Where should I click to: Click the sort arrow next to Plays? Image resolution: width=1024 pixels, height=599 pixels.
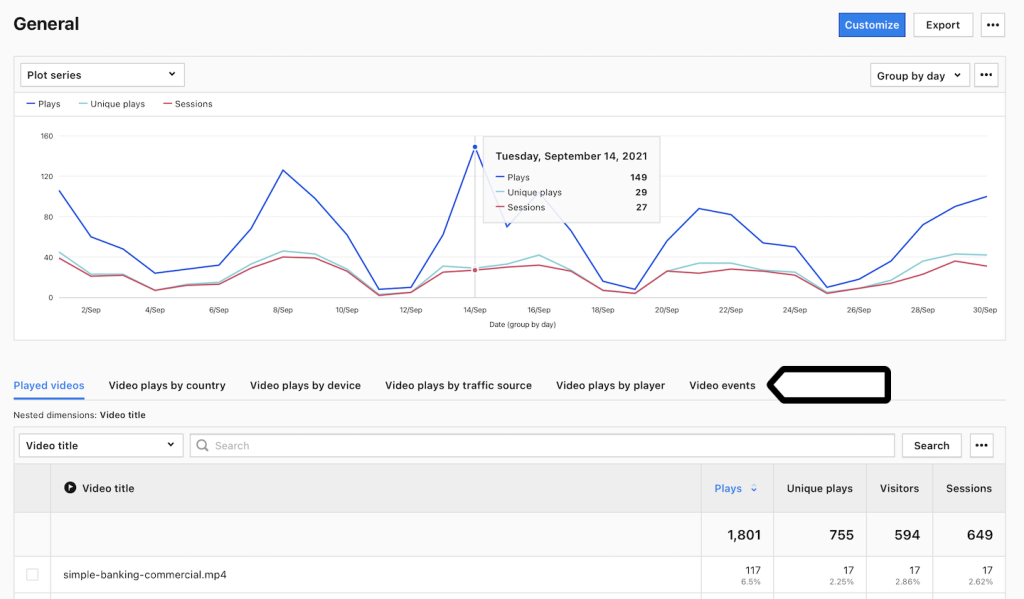tap(754, 489)
